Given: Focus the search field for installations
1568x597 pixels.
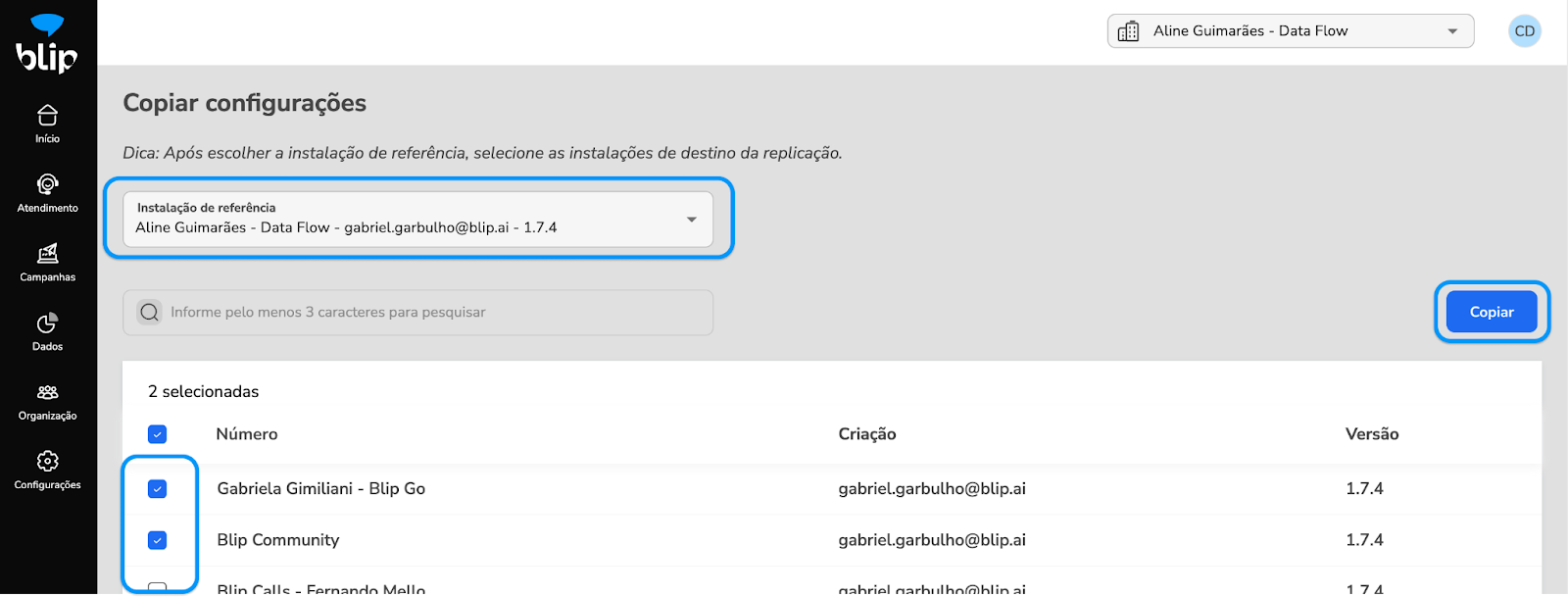Looking at the screenshot, I should point(417,313).
